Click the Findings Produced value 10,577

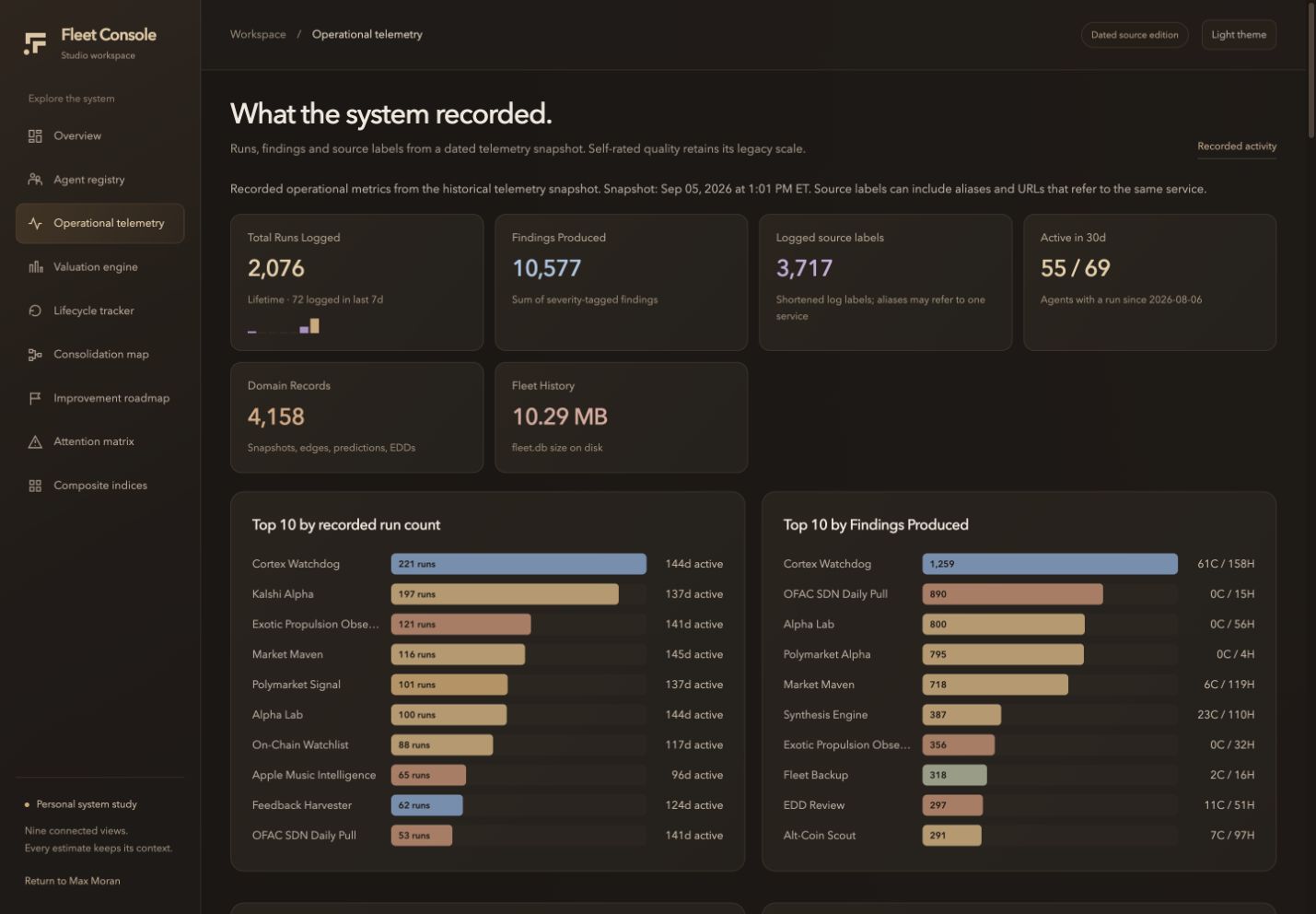coord(546,268)
